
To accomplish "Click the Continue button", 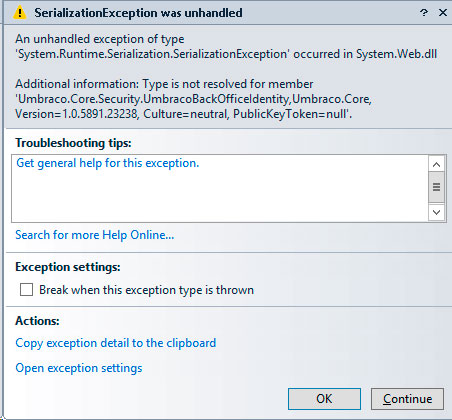I will coord(407,399).
